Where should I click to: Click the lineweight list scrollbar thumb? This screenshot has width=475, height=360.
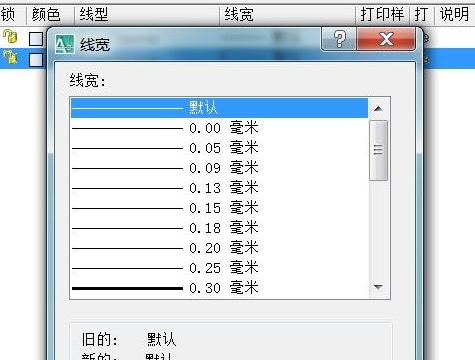[x=378, y=150]
